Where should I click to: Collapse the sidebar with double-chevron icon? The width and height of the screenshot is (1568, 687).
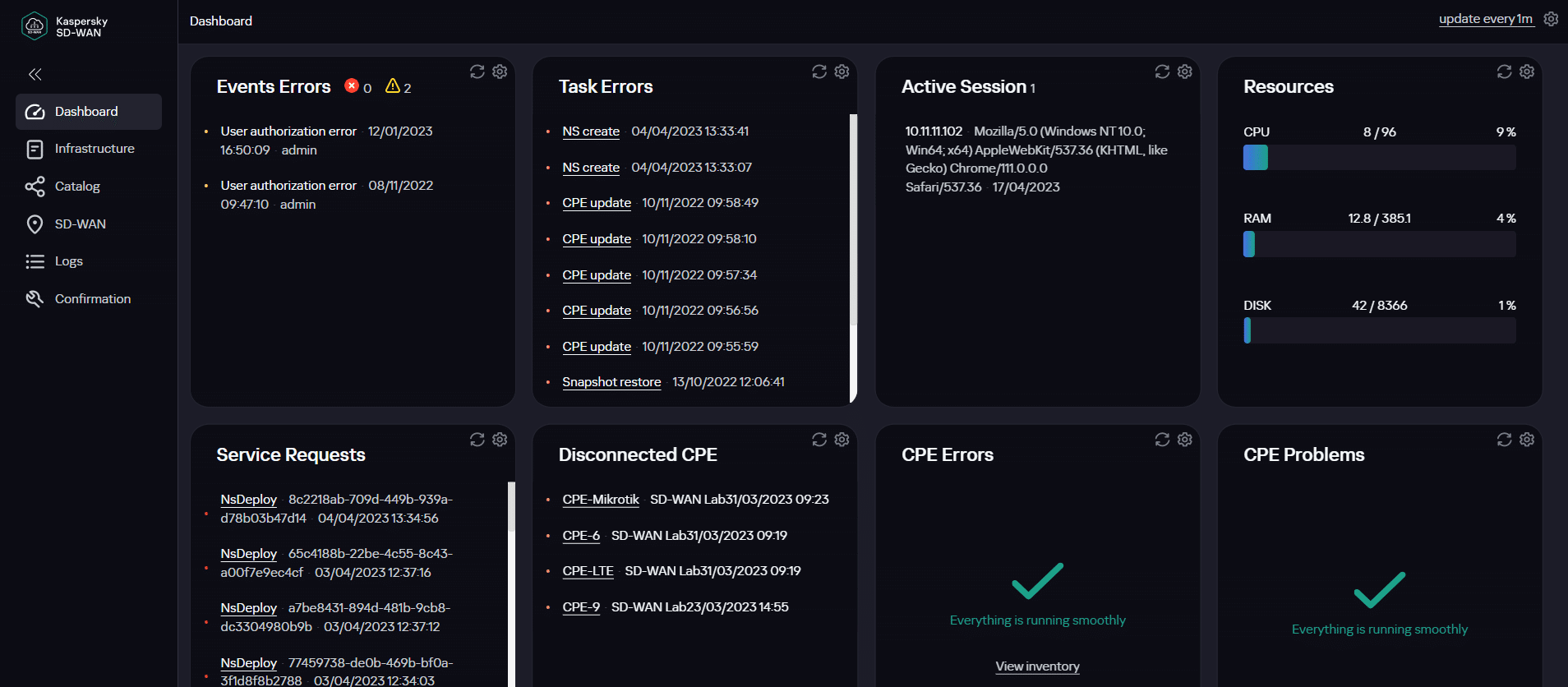tap(35, 75)
